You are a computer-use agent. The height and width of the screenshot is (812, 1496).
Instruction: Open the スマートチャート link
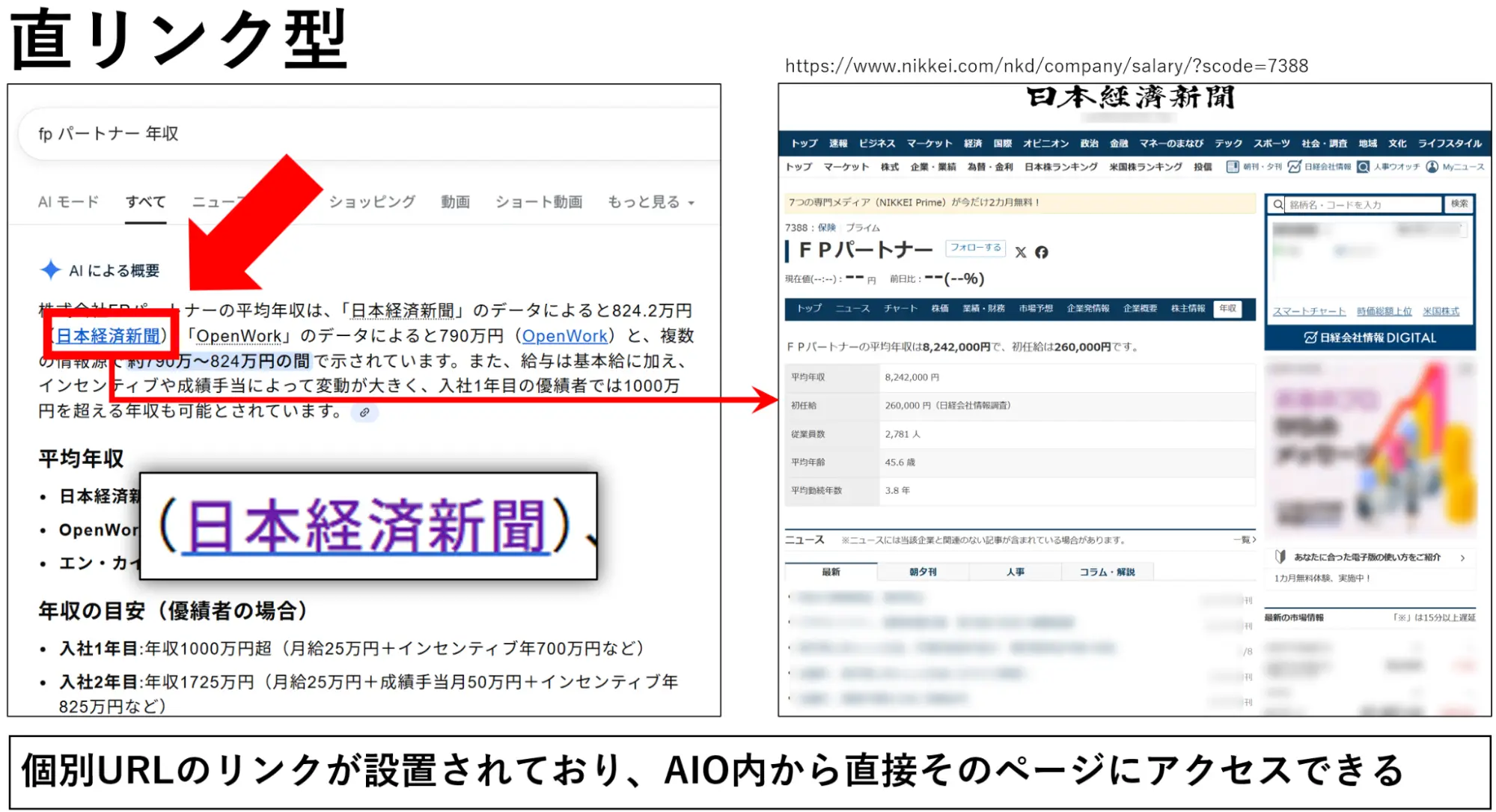tap(1309, 311)
